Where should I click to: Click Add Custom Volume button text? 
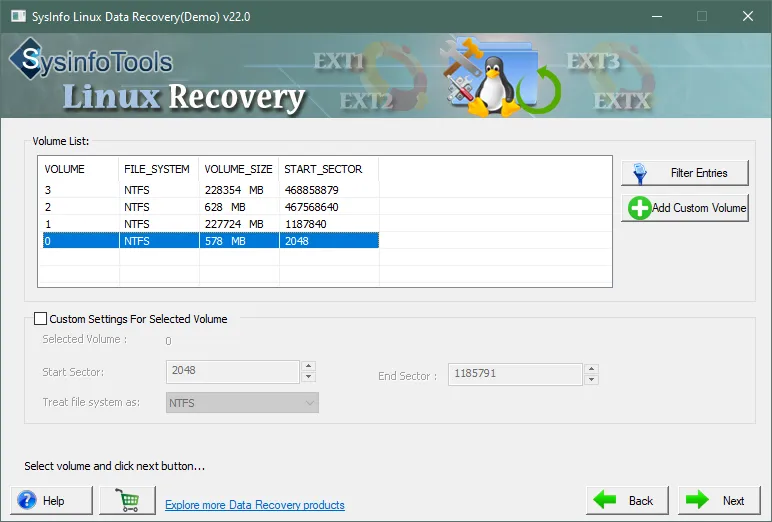tap(699, 208)
